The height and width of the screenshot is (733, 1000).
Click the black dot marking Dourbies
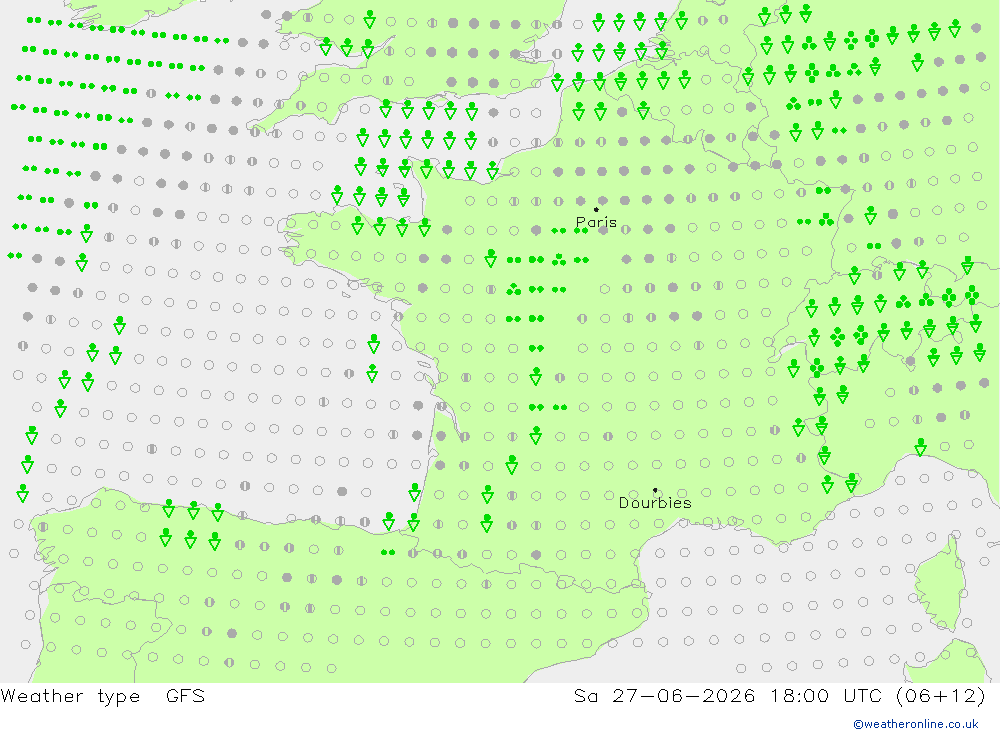[x=655, y=490]
